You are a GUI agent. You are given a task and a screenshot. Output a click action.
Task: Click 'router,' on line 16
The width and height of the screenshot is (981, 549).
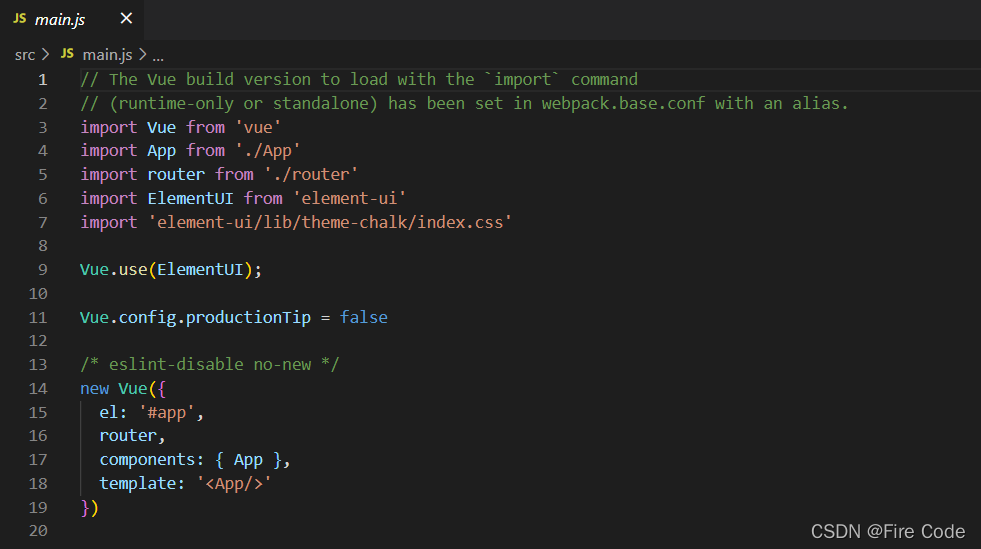click(x=132, y=436)
